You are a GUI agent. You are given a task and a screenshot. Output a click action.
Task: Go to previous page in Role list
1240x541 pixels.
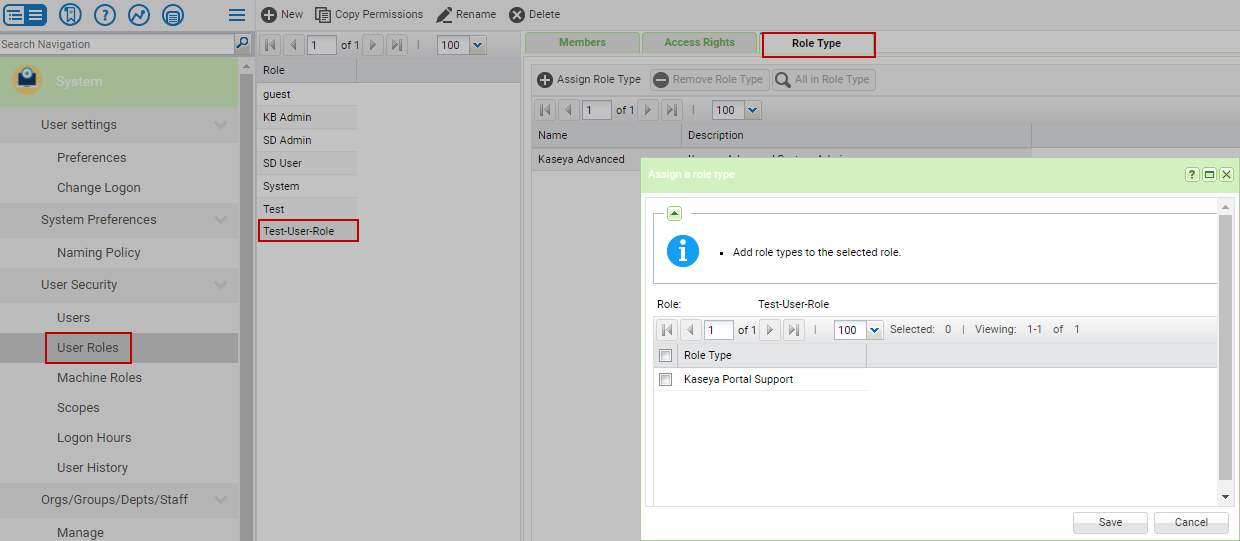click(294, 45)
